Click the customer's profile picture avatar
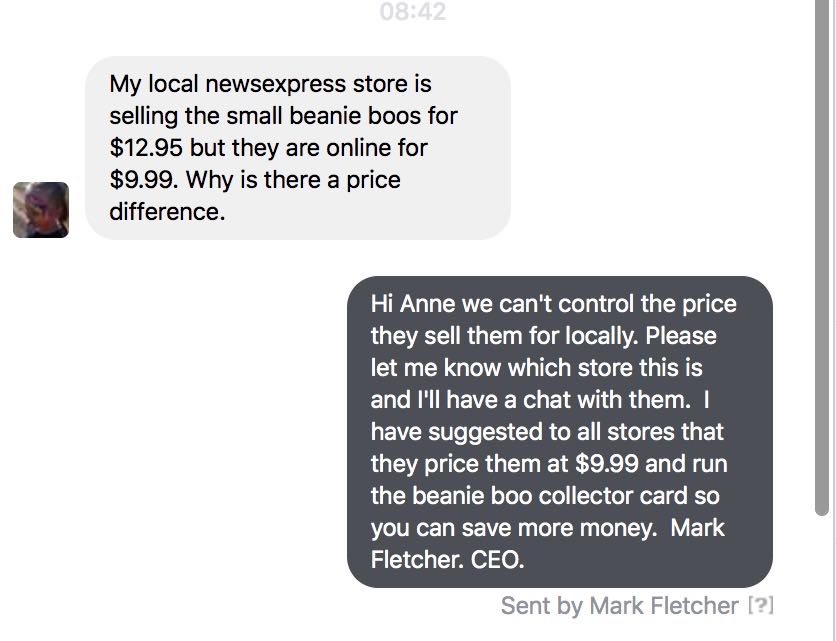The image size is (836, 641). (x=41, y=210)
